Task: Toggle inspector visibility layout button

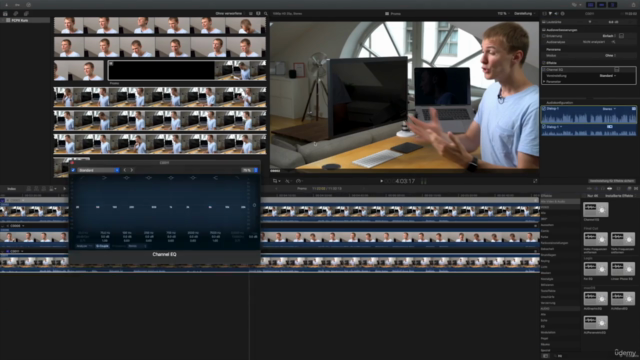Action: click(612, 4)
